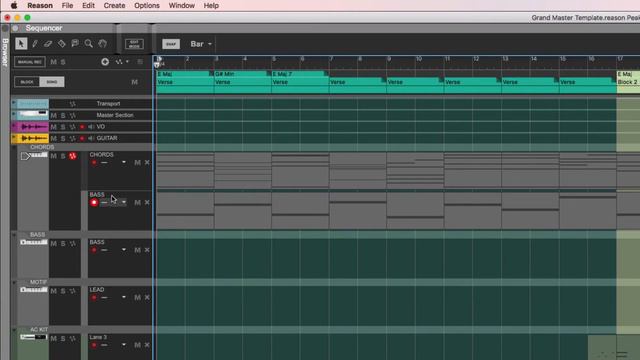Enable record on VO track
The height and width of the screenshot is (360, 640).
(x=82, y=127)
